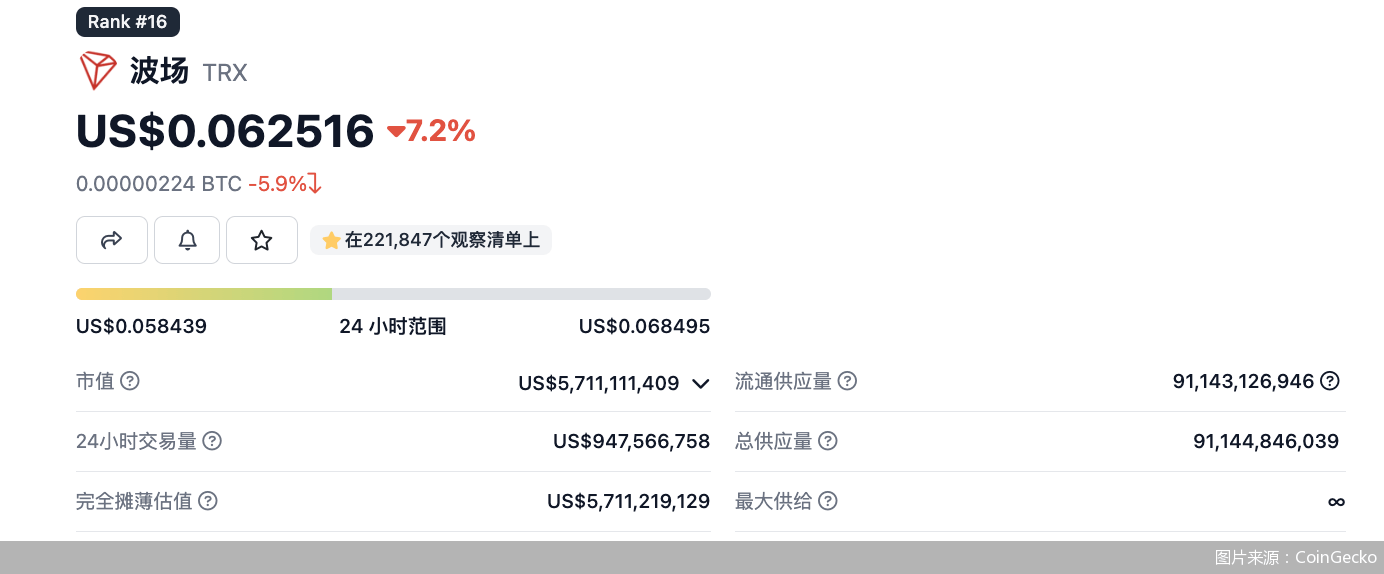
Task: Click the help icon next to 最大供给
Action: (x=827, y=501)
